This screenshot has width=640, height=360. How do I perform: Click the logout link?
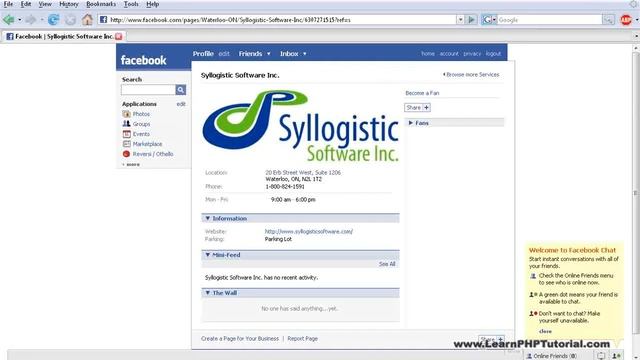493,53
